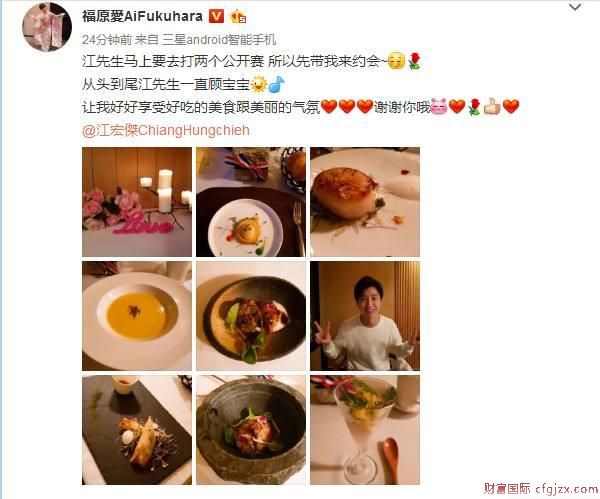Open the candles and Love sign photo
This screenshot has height=499, width=600.
[x=137, y=202]
